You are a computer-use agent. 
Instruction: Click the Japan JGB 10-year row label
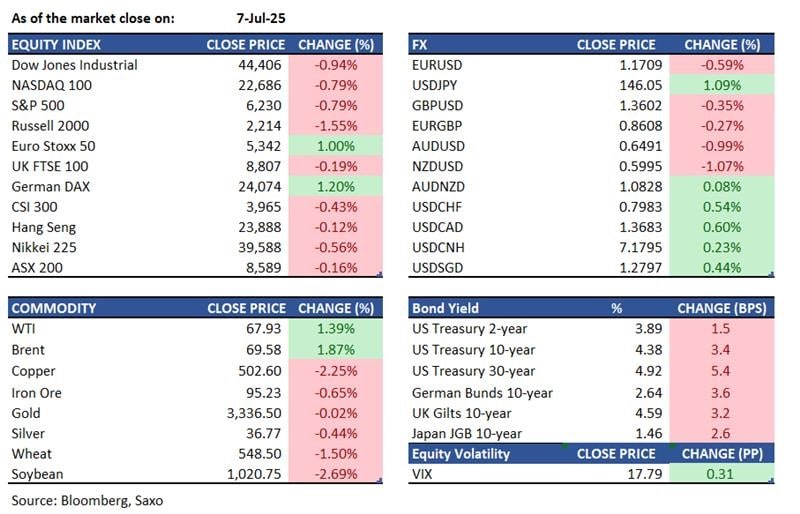click(x=474, y=432)
